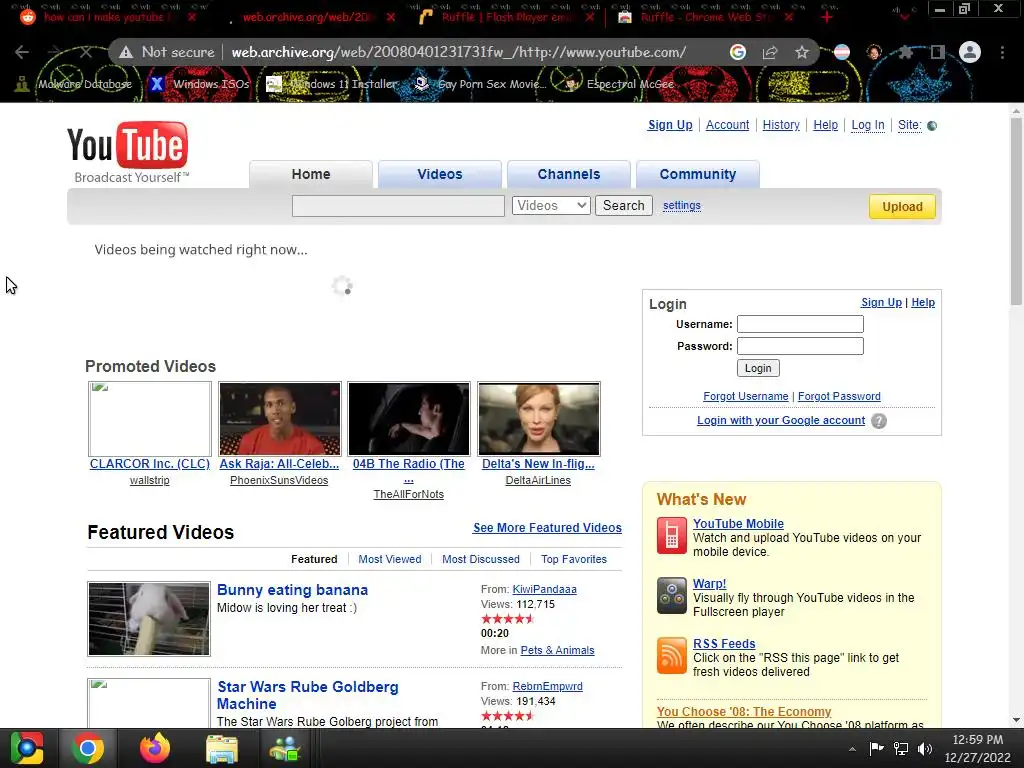This screenshot has width=1024, height=768.
Task: Open You Choose '08: The Economy link
Action: tap(744, 712)
